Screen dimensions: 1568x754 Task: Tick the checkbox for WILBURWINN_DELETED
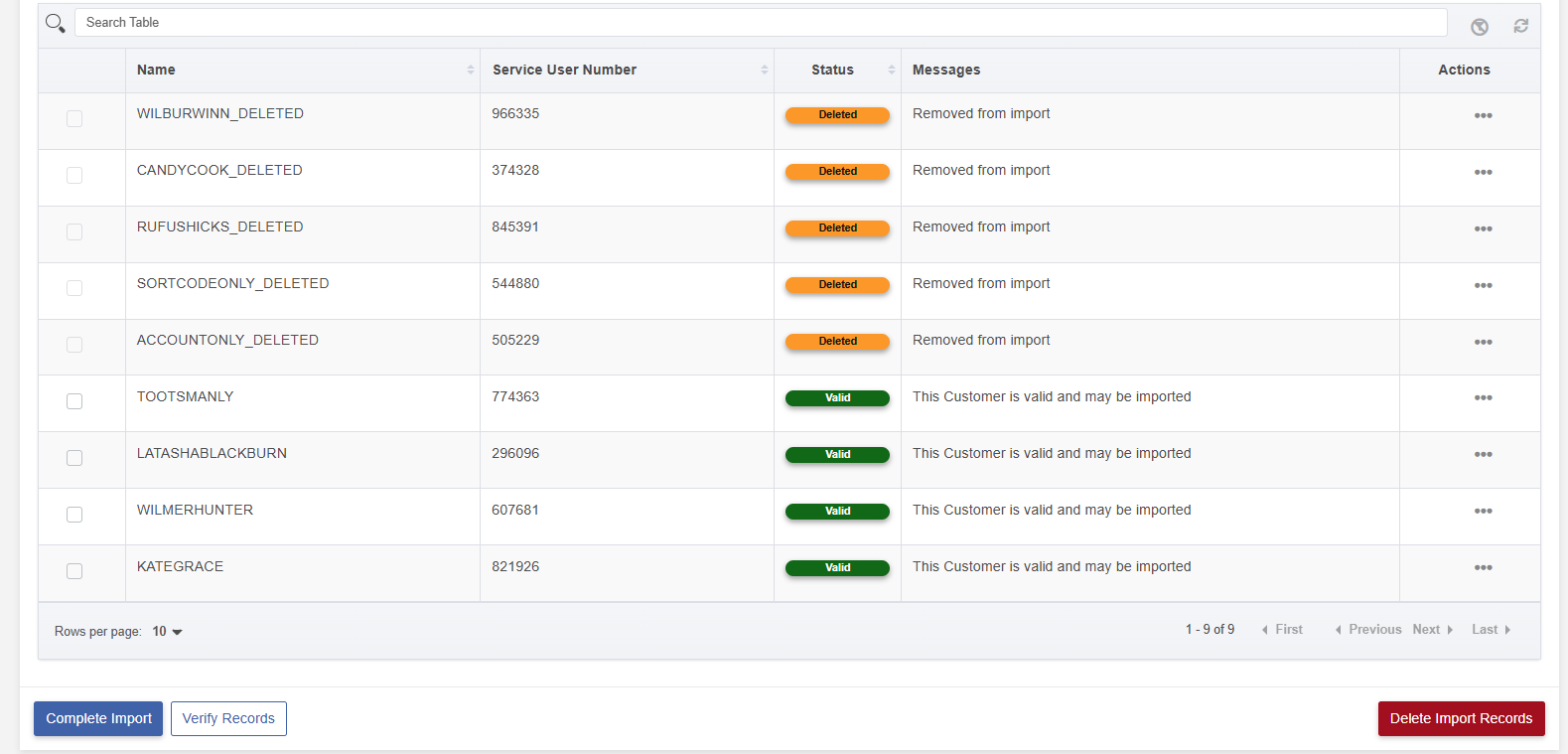(74, 119)
